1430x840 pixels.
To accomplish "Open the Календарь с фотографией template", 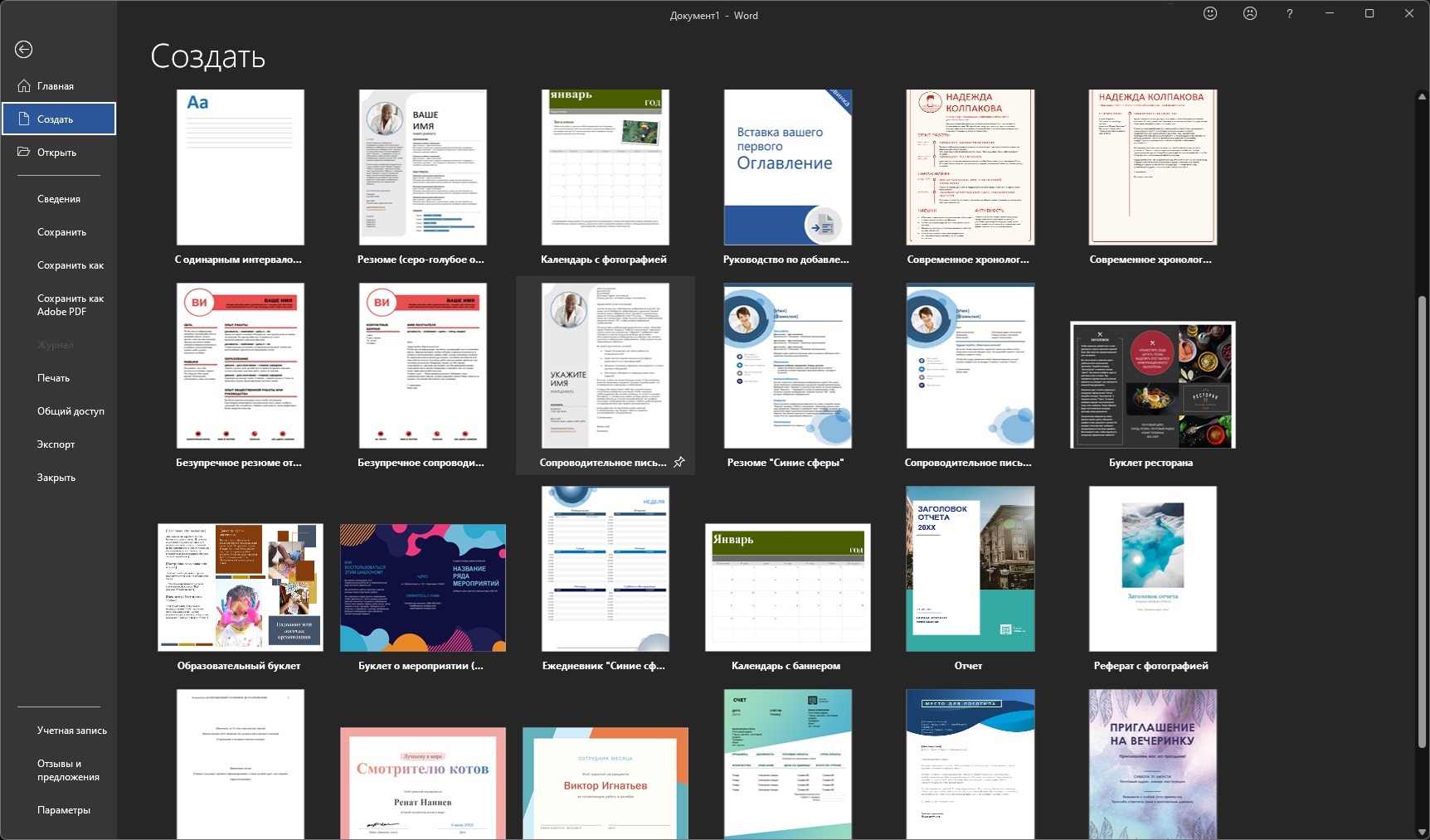I will pos(605,168).
